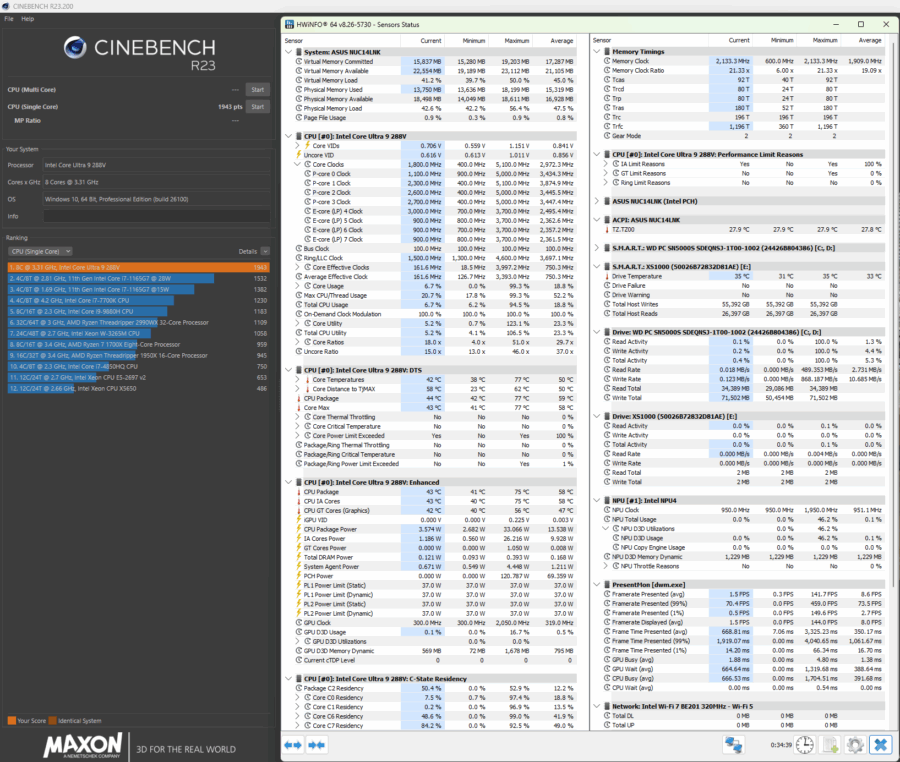Click circle icon beside Memory Clock Ratio
The width and height of the screenshot is (900, 762).
607,71
